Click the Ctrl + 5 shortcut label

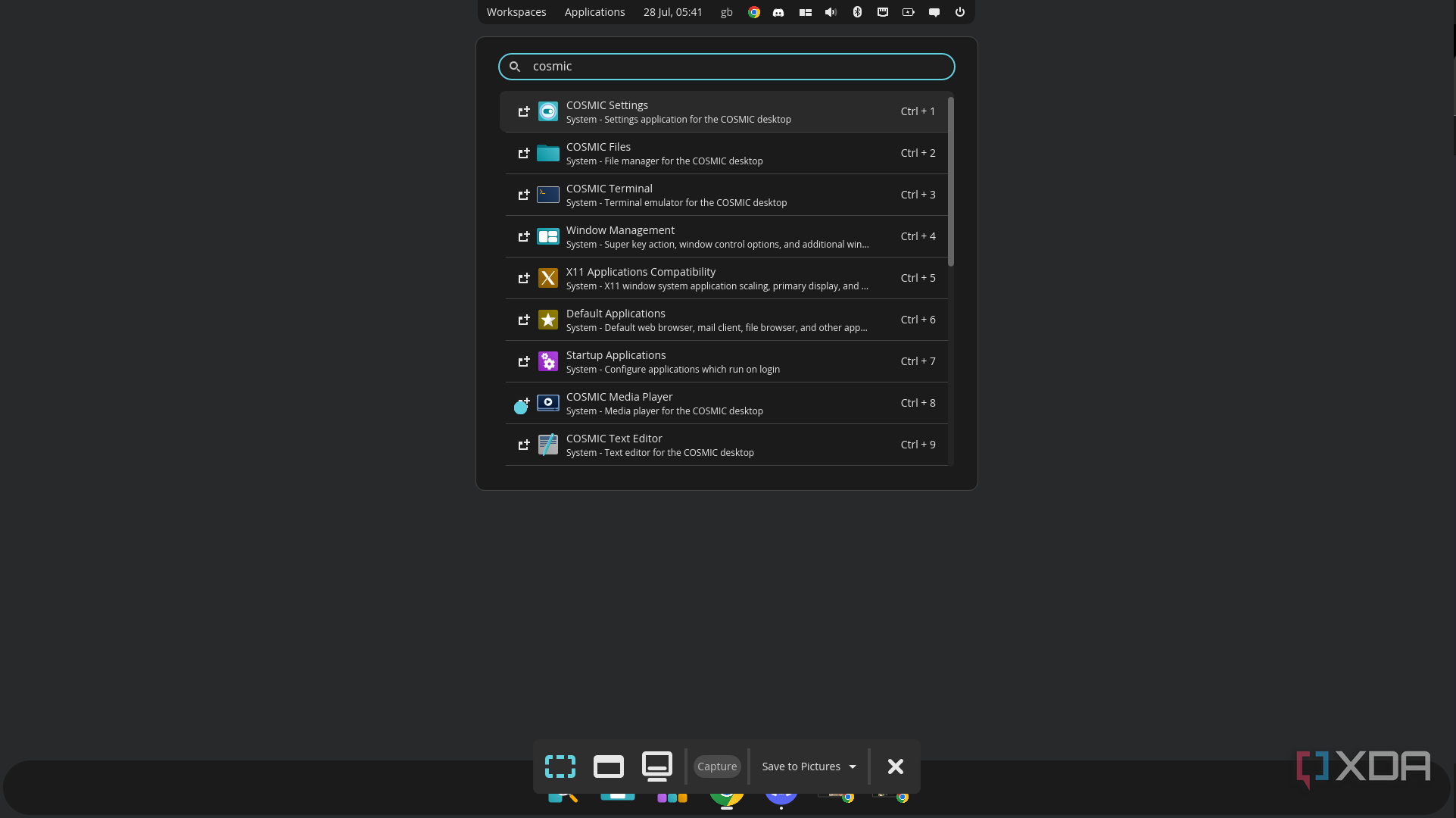point(918,278)
